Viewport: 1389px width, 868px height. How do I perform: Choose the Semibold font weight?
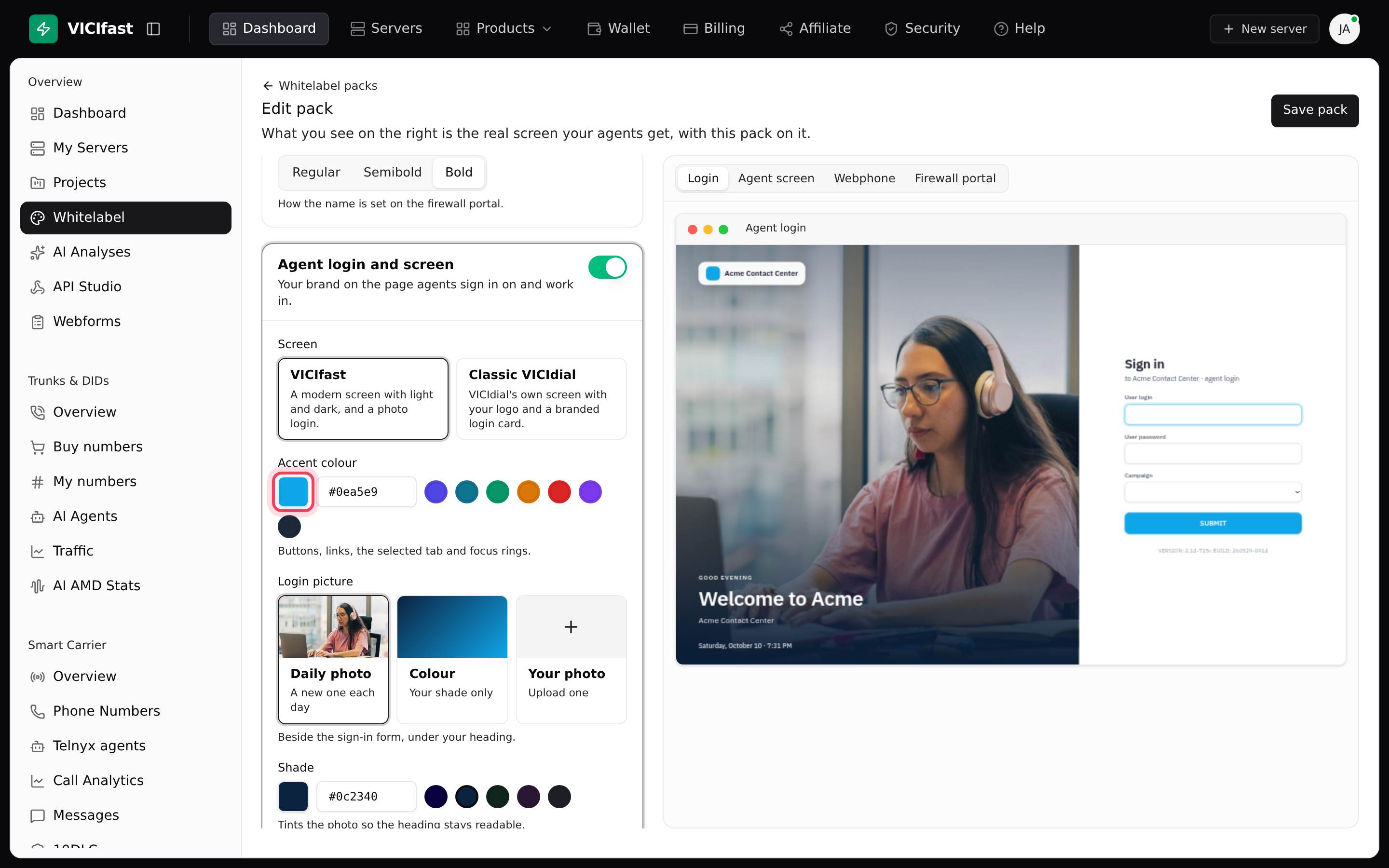pyautogui.click(x=393, y=172)
